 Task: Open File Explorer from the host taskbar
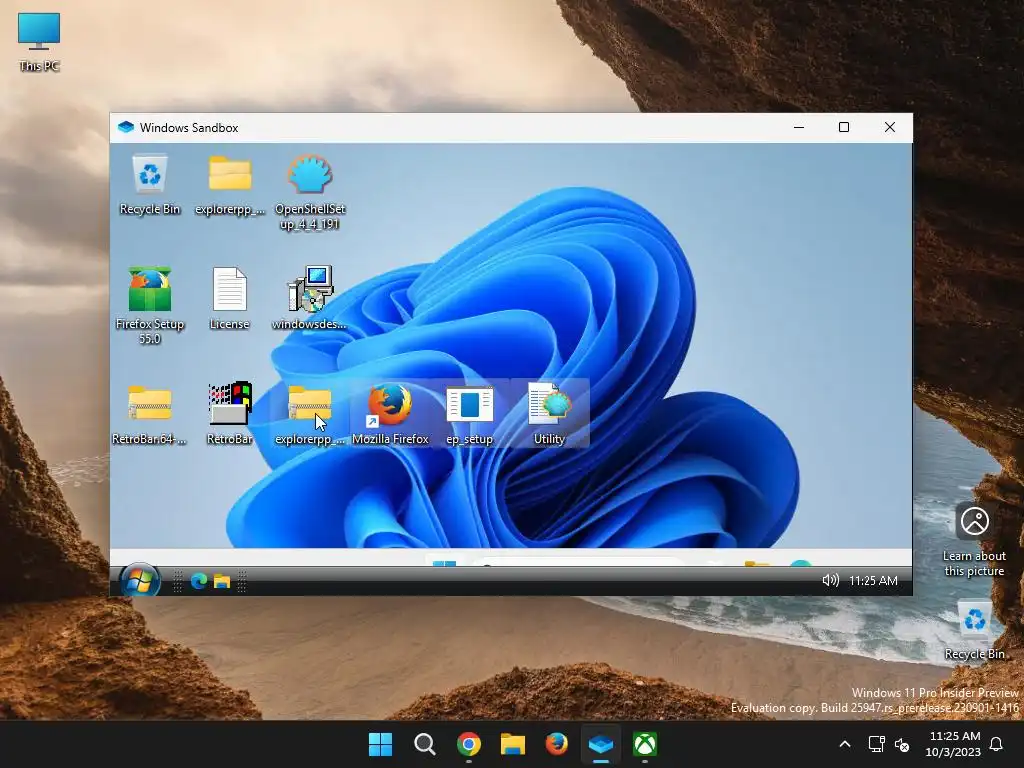pos(513,744)
